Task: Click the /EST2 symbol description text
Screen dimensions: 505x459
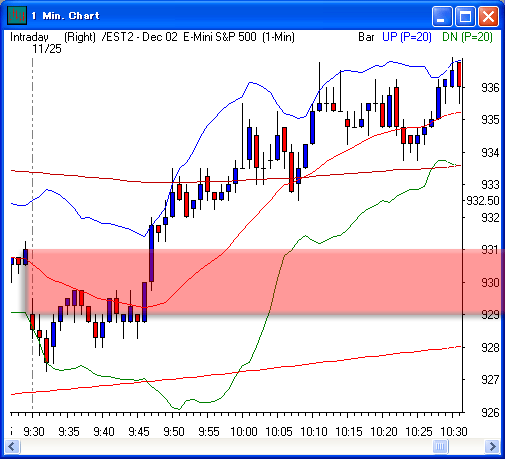Action: (198, 37)
